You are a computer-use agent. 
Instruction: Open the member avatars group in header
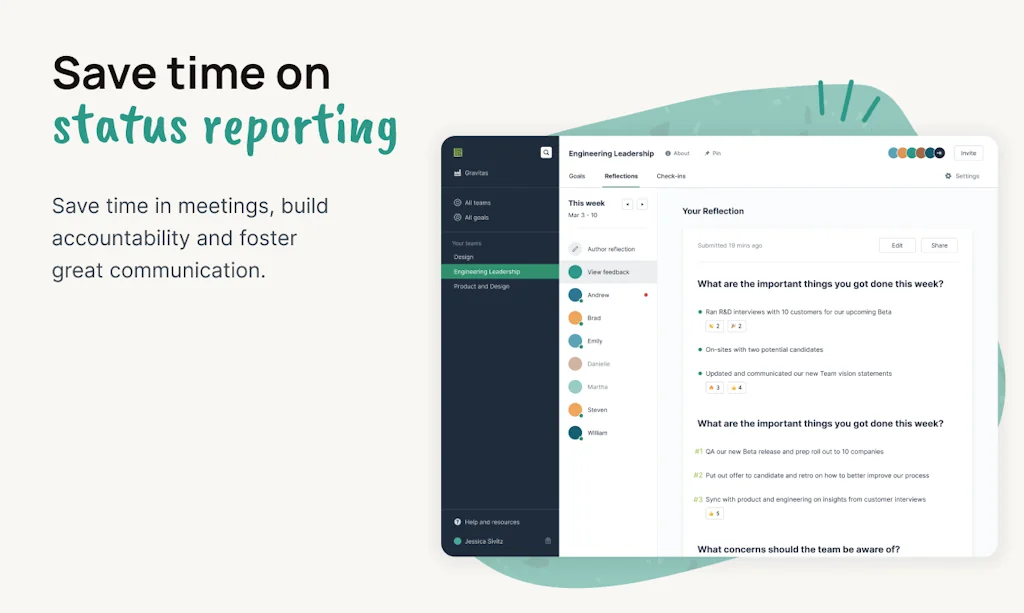pos(915,153)
